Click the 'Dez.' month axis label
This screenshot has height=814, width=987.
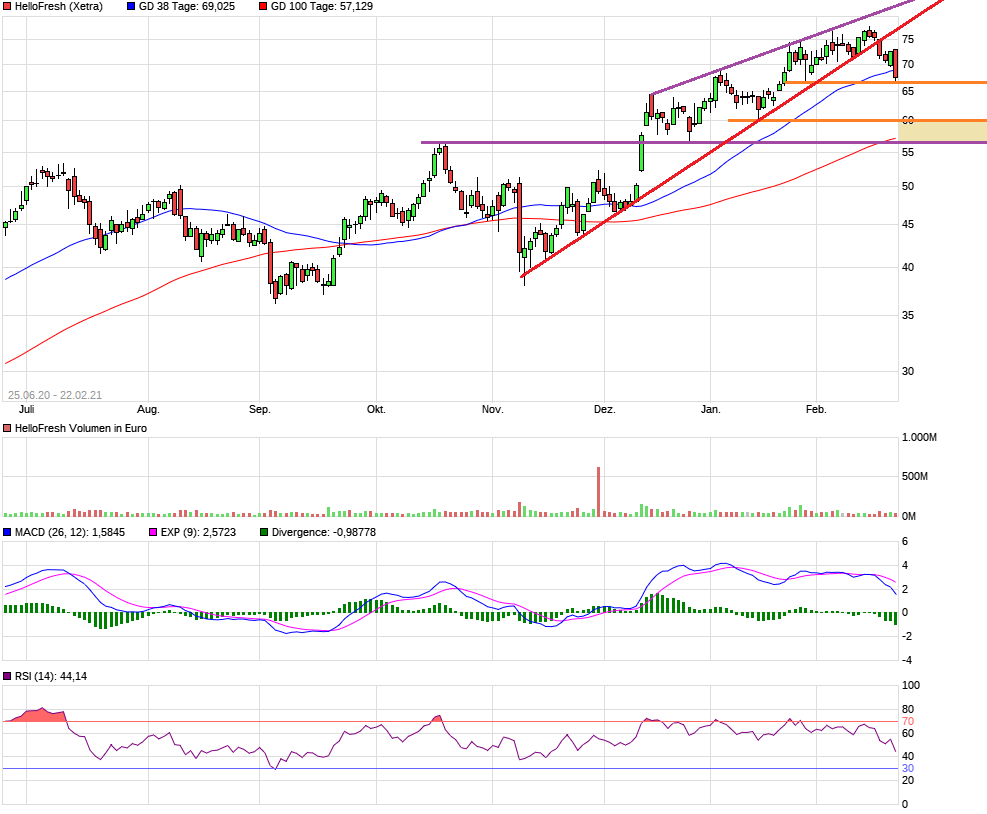(604, 409)
